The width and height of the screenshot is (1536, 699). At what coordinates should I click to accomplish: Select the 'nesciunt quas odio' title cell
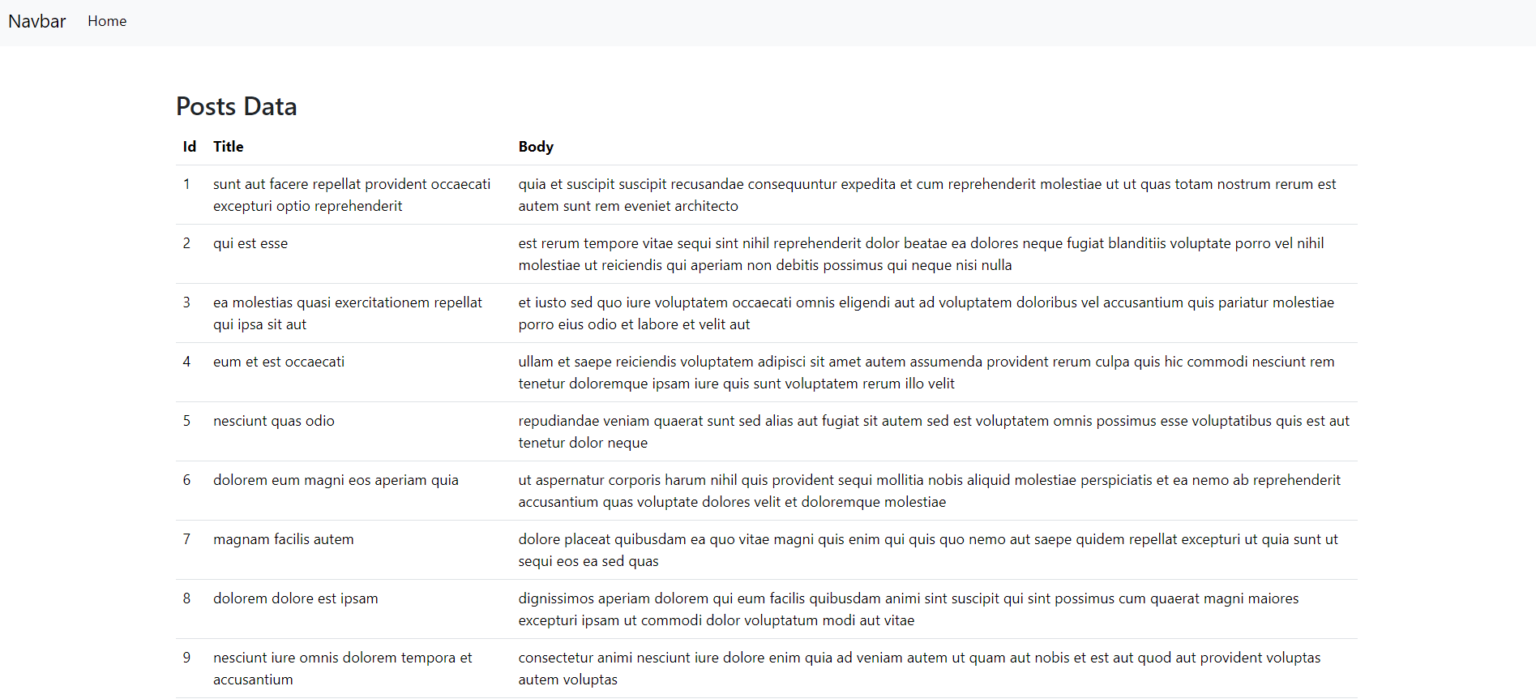click(x=274, y=421)
